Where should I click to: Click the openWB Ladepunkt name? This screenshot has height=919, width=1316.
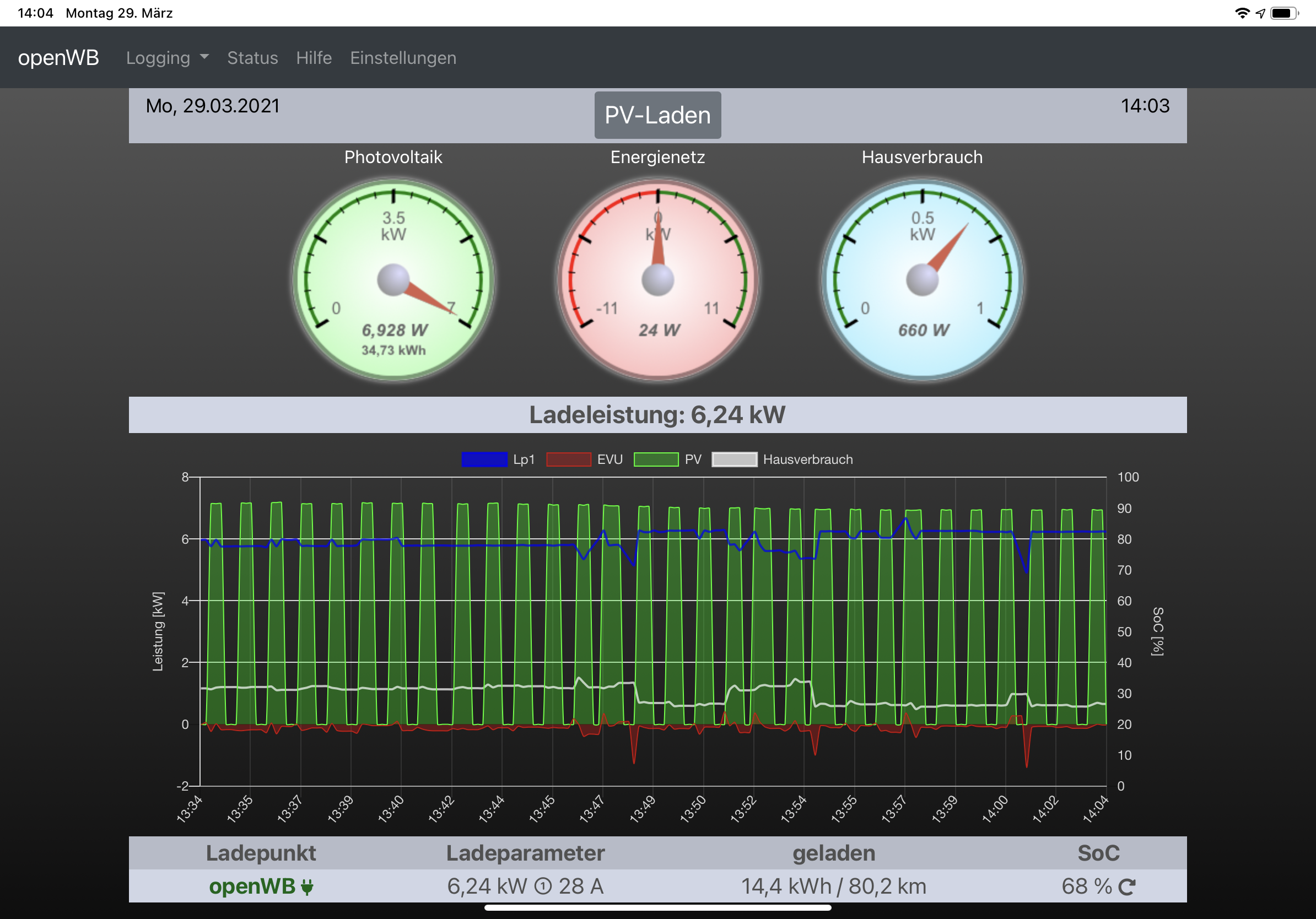coord(252,886)
